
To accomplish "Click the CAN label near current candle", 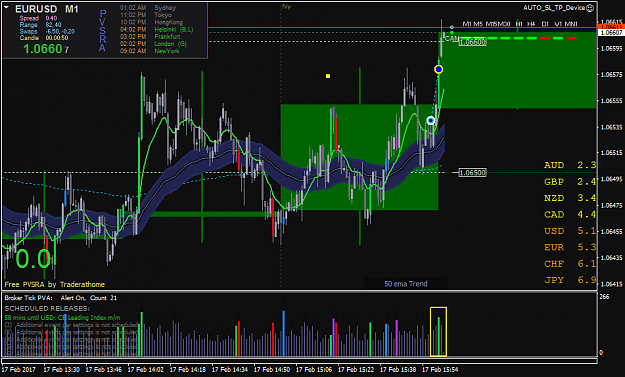I will 452,38.
